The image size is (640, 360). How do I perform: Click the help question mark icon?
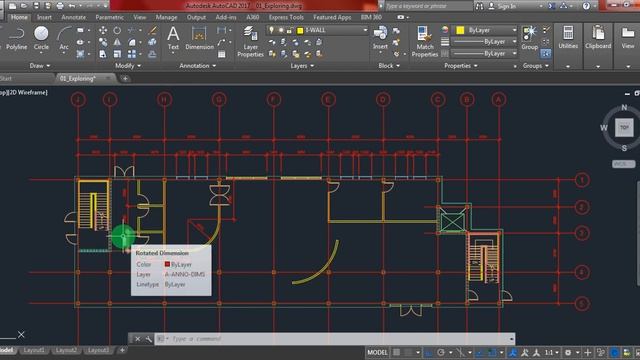tap(586, 6)
